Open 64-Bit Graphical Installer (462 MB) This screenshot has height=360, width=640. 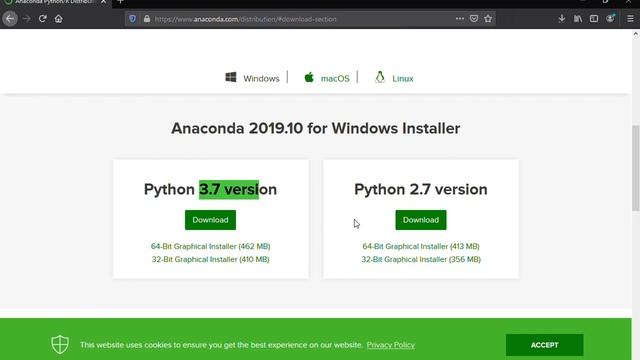211,246
